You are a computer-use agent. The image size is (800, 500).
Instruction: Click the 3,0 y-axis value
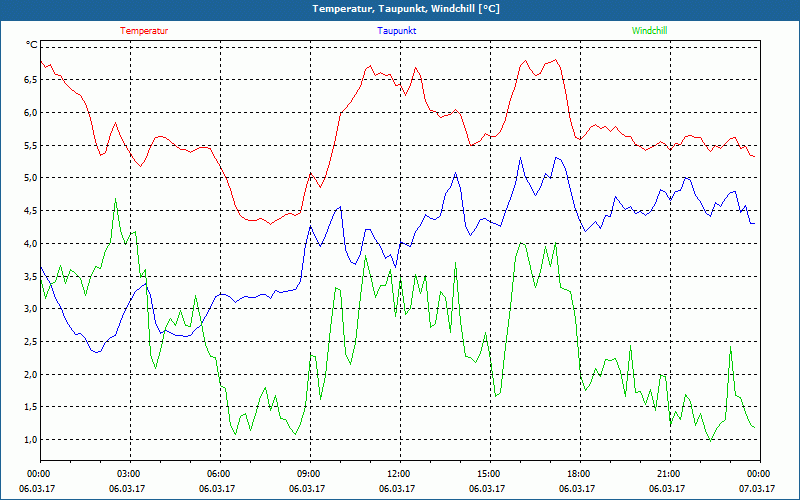coord(31,309)
